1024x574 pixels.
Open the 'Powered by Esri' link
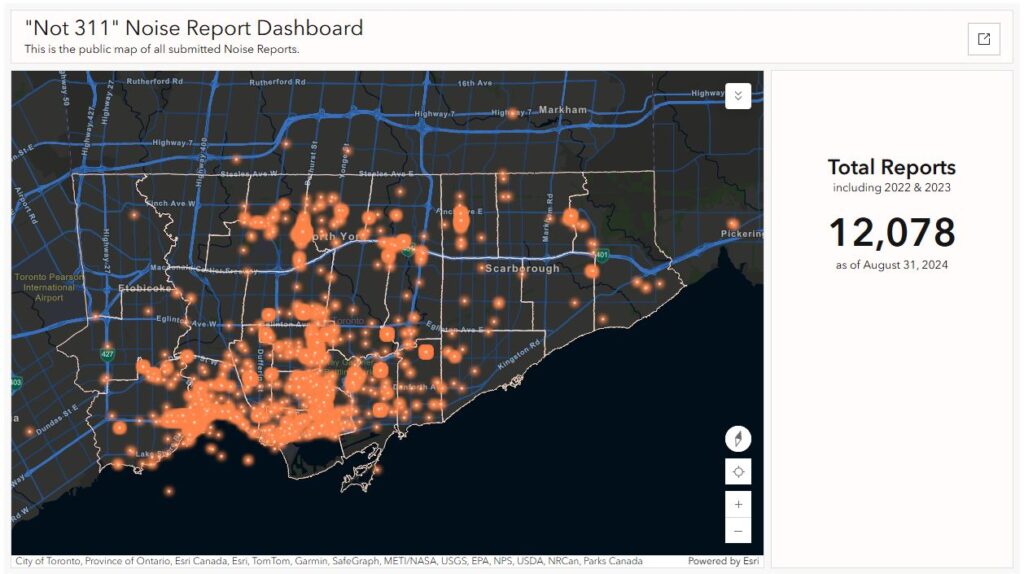coord(723,561)
